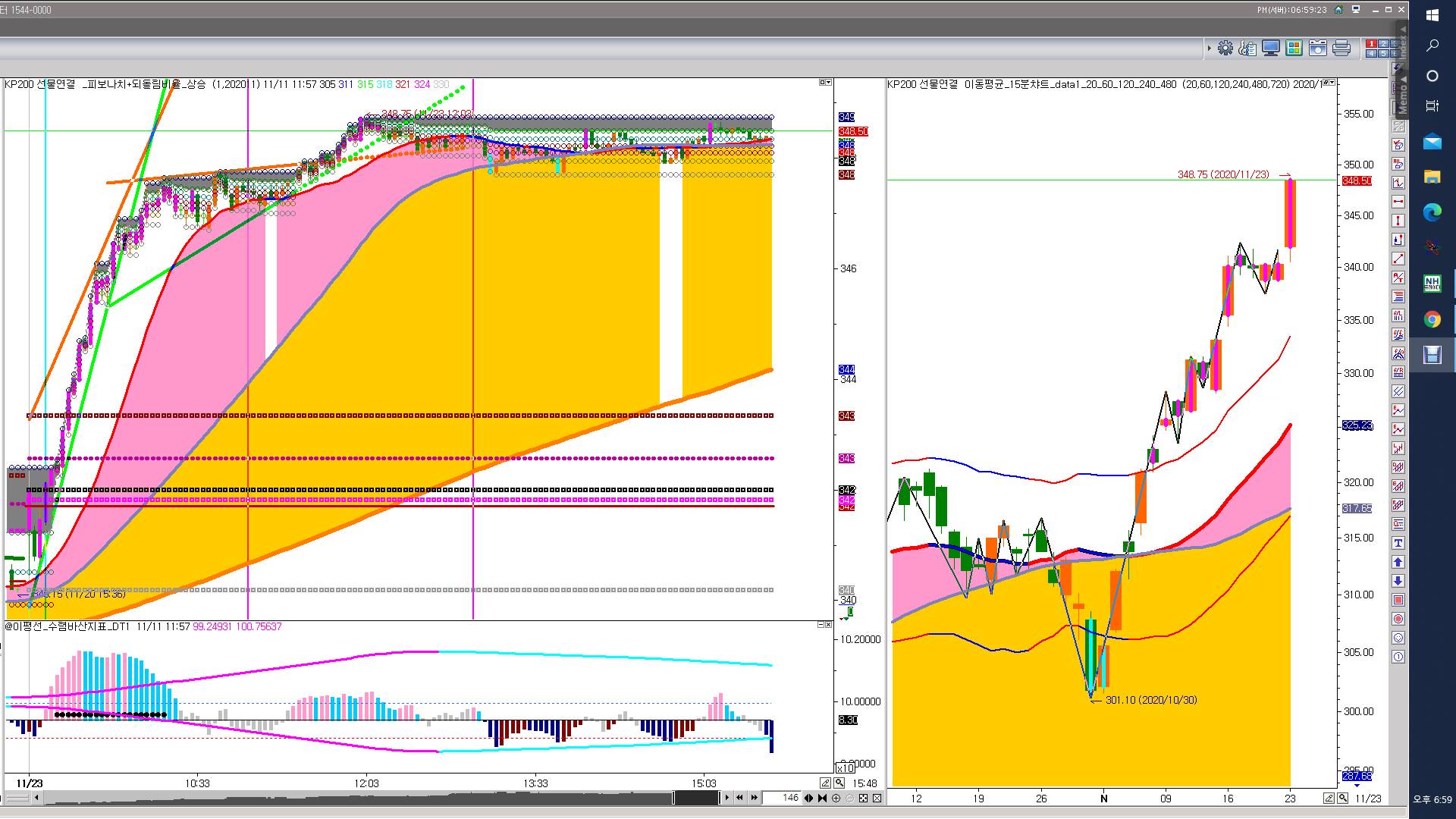1456x819 pixels.
Task: Click the chart horizontal scrollbar thumb
Action: coord(696,798)
